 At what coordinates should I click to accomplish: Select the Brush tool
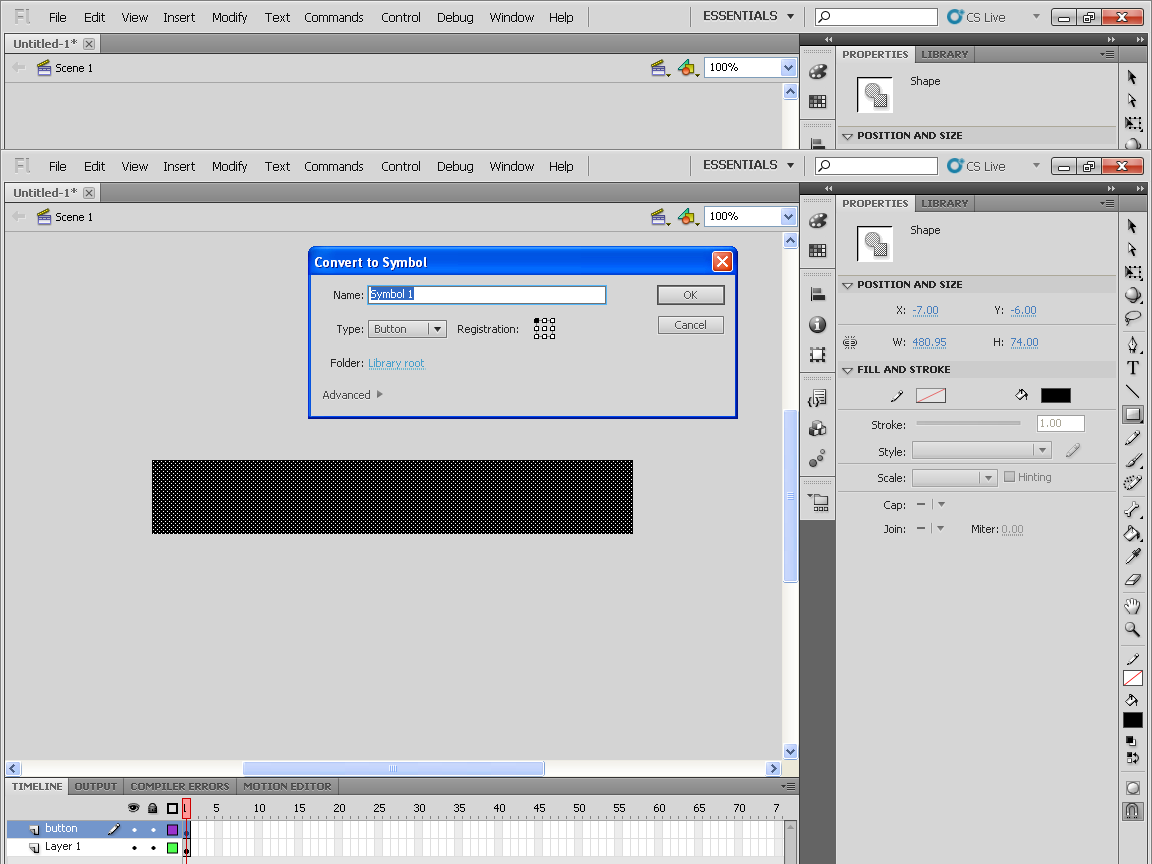pos(1133,461)
